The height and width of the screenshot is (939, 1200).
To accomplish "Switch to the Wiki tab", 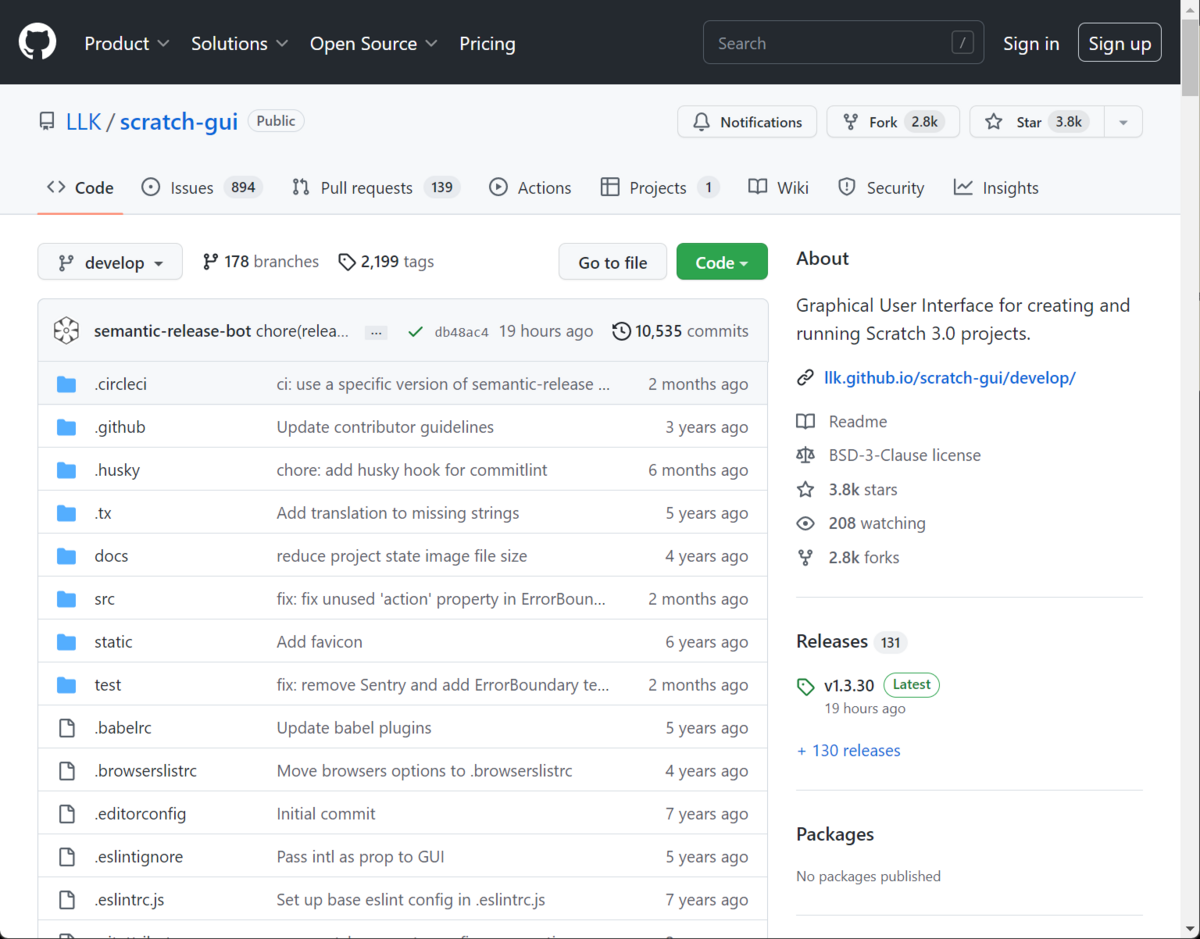I will (x=779, y=188).
